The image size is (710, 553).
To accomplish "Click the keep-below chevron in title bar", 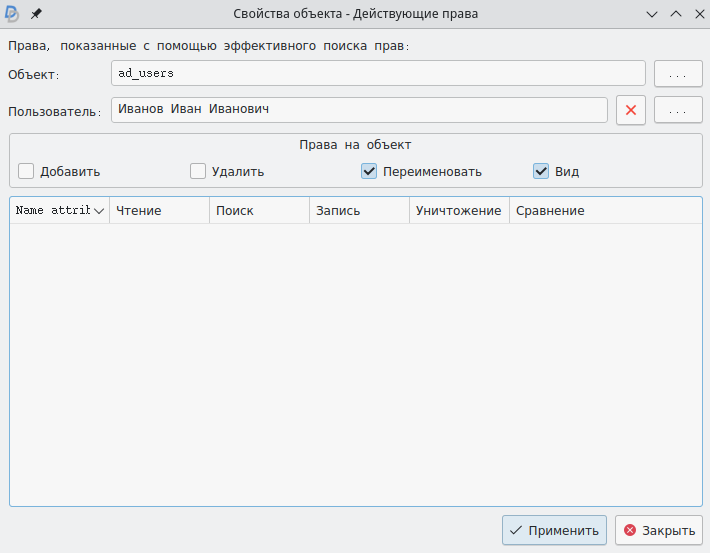I will 652,14.
